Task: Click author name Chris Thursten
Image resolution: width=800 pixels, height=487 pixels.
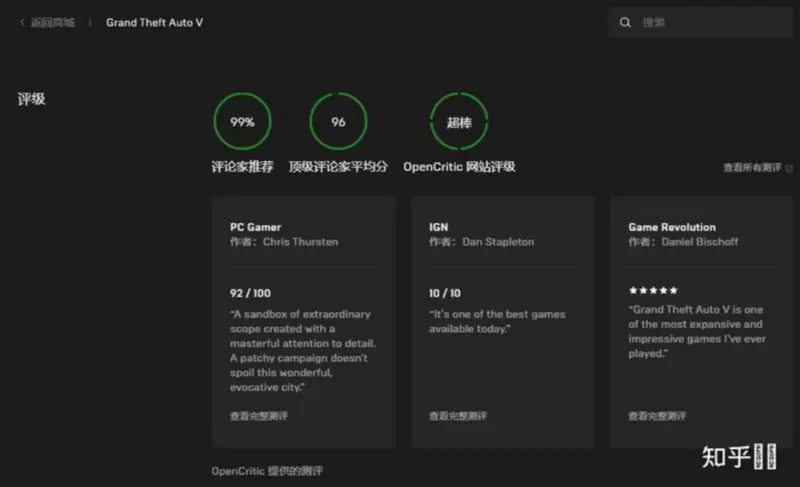Action: [x=301, y=242]
